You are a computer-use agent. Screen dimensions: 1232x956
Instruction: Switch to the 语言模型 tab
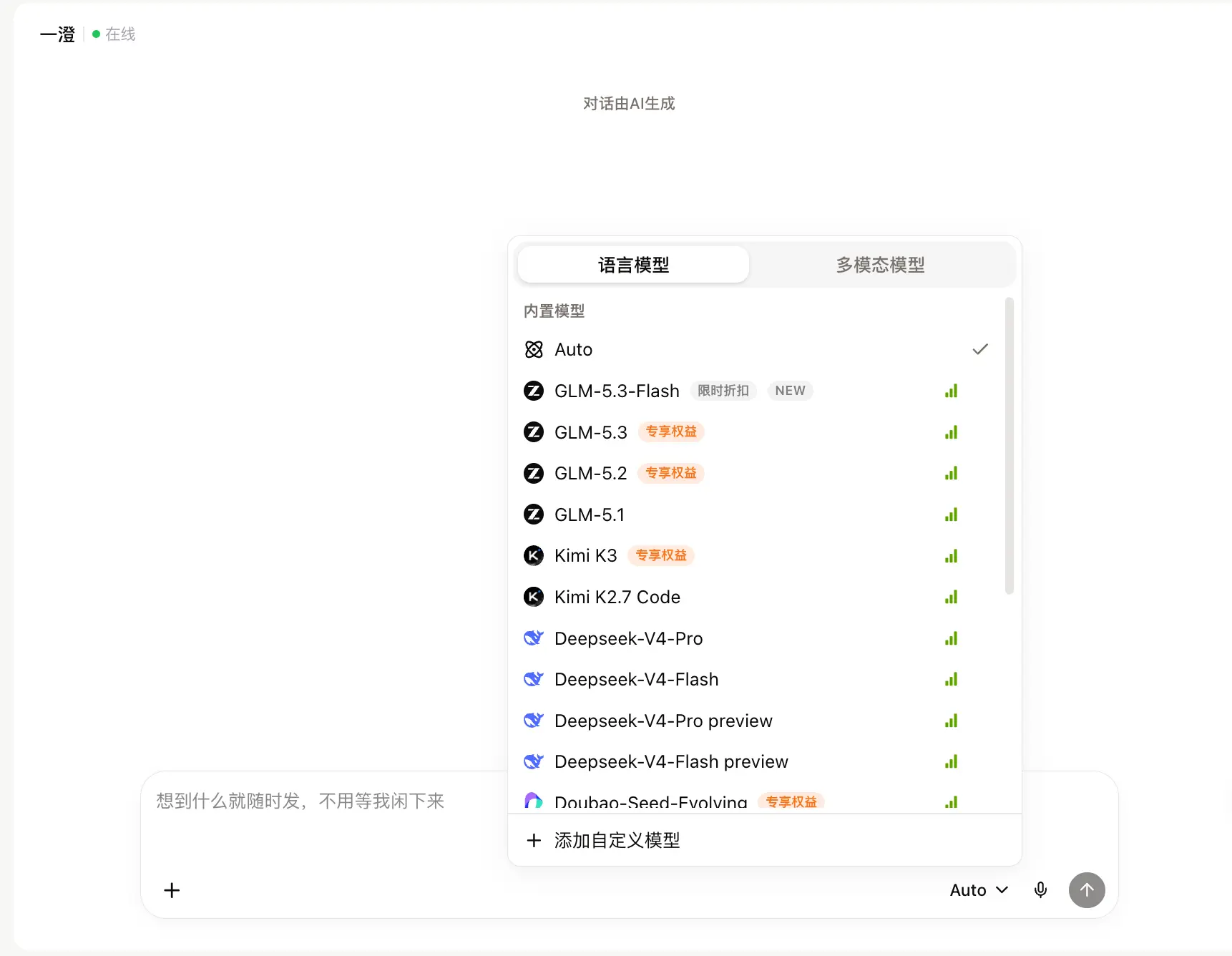click(x=633, y=265)
